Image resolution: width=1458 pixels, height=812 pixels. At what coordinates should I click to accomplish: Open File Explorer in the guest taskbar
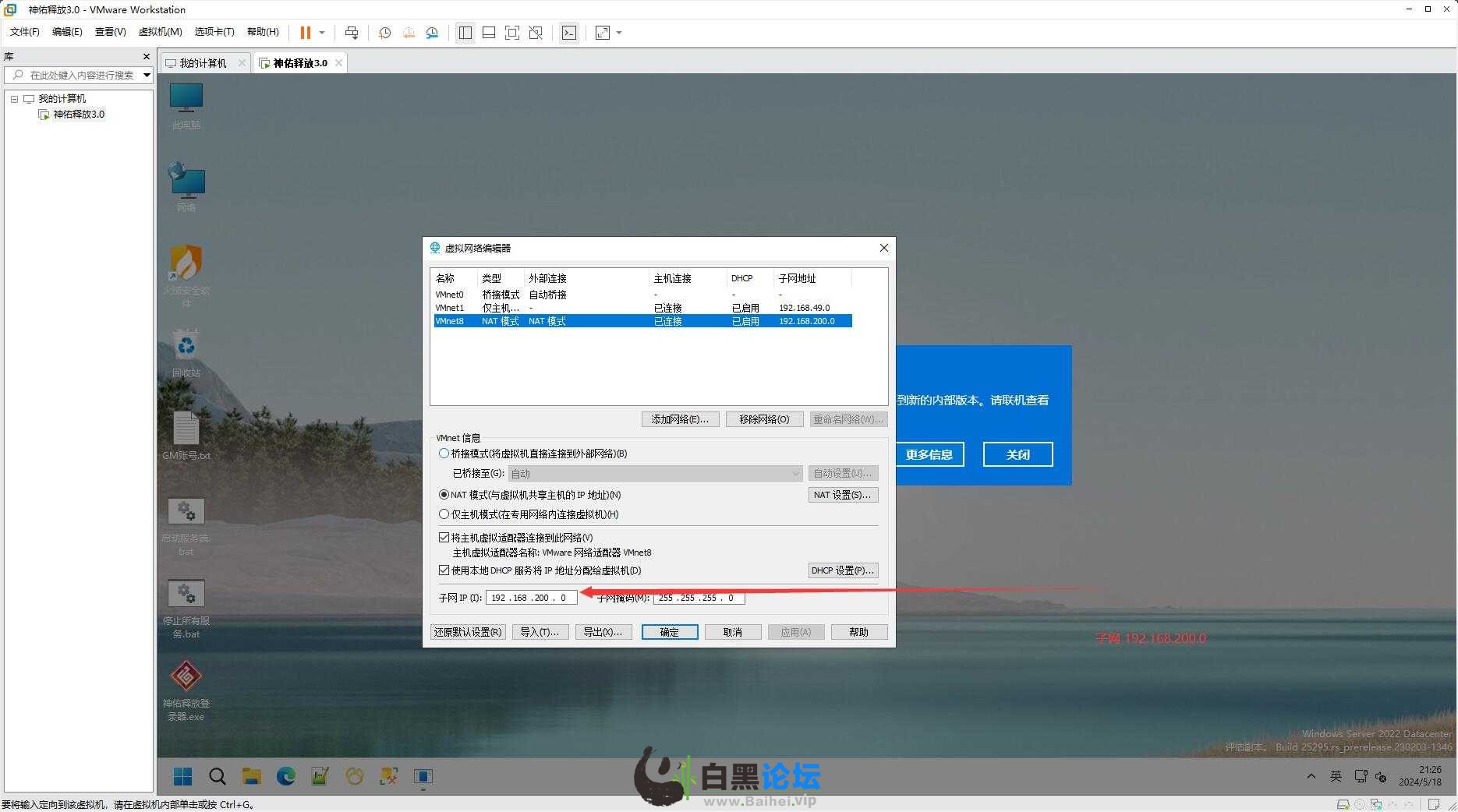pyautogui.click(x=251, y=776)
